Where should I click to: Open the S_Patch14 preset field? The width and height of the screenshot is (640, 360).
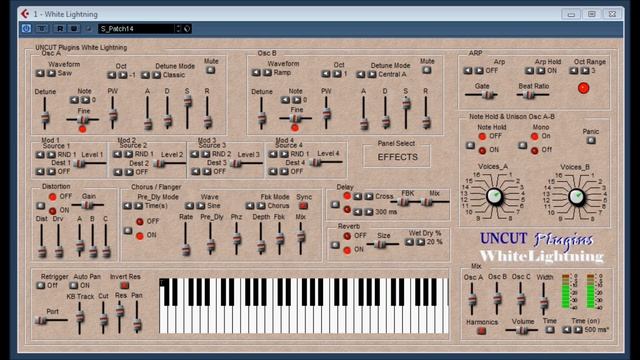137,29
